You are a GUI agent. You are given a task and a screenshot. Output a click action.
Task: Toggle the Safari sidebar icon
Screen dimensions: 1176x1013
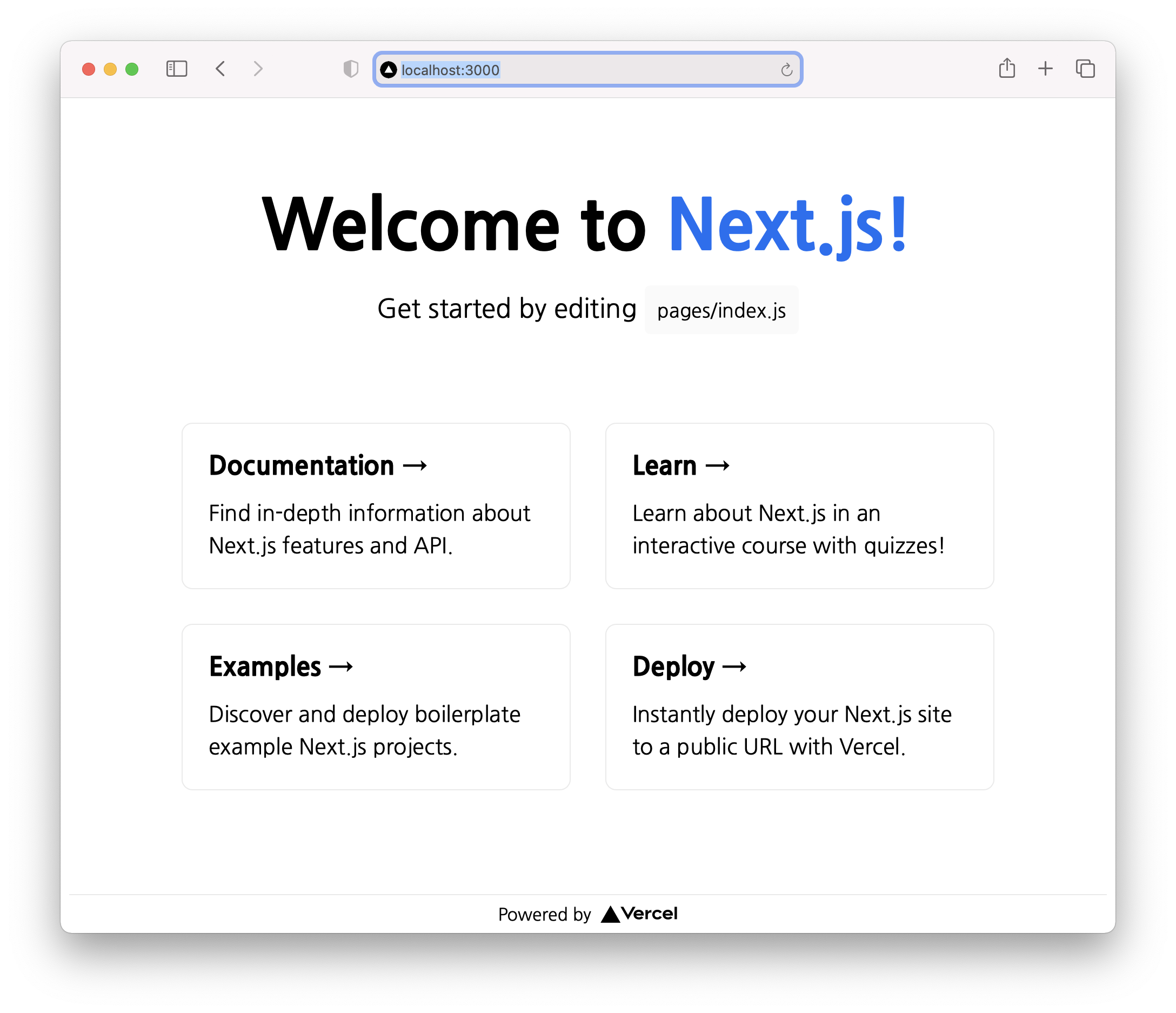177,69
